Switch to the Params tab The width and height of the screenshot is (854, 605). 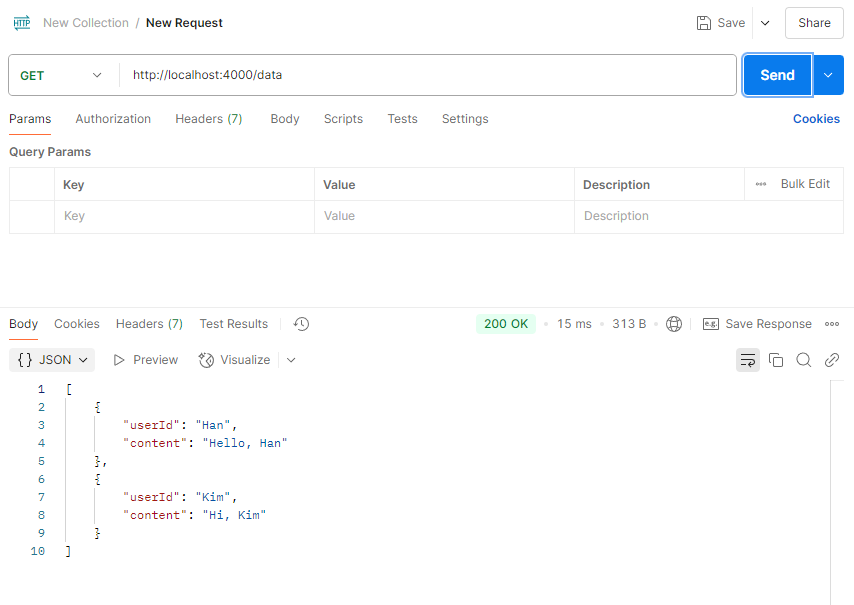[x=30, y=119]
